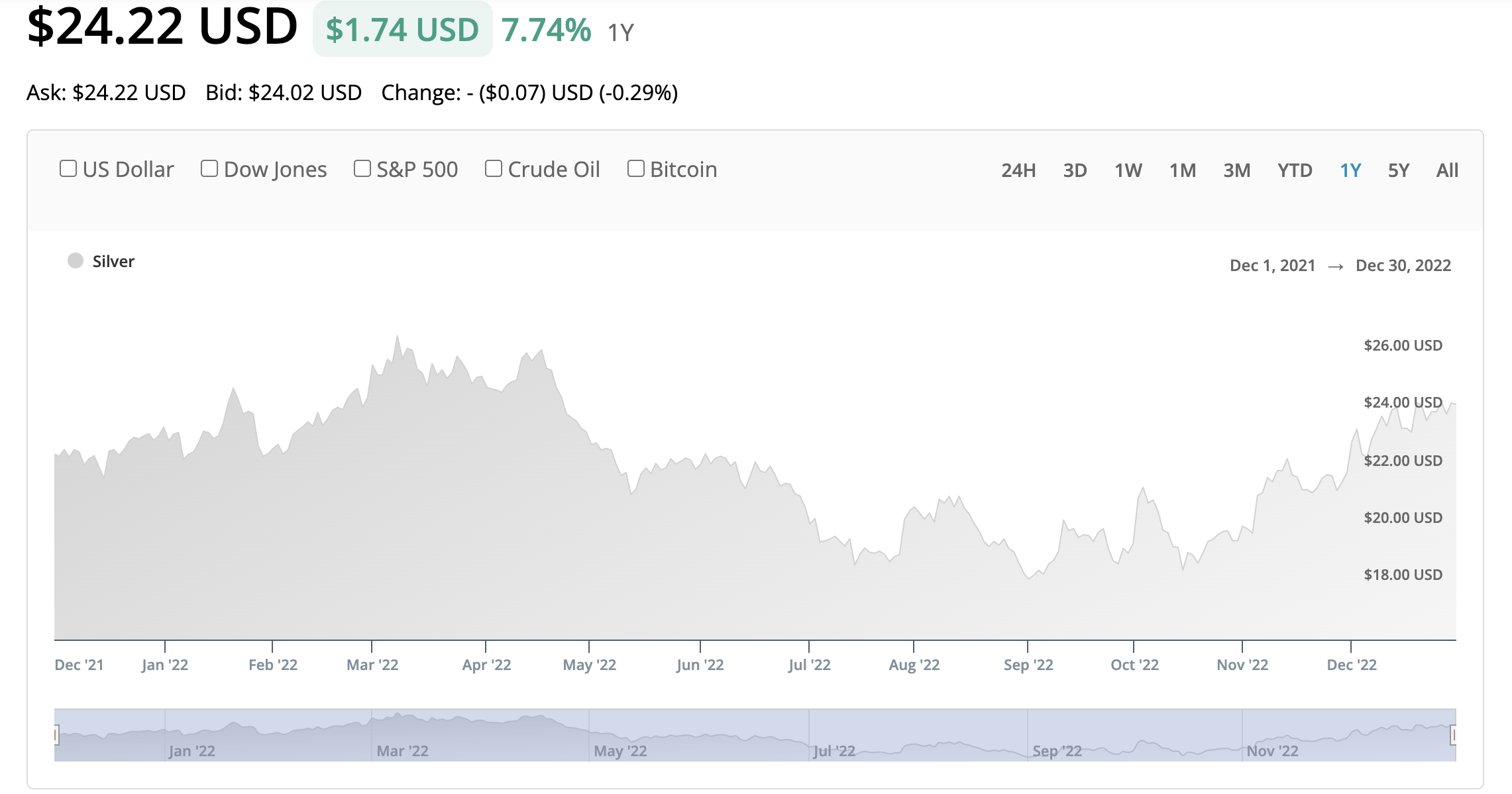
Task: Grab the left navigator range handle
Action: click(x=56, y=734)
